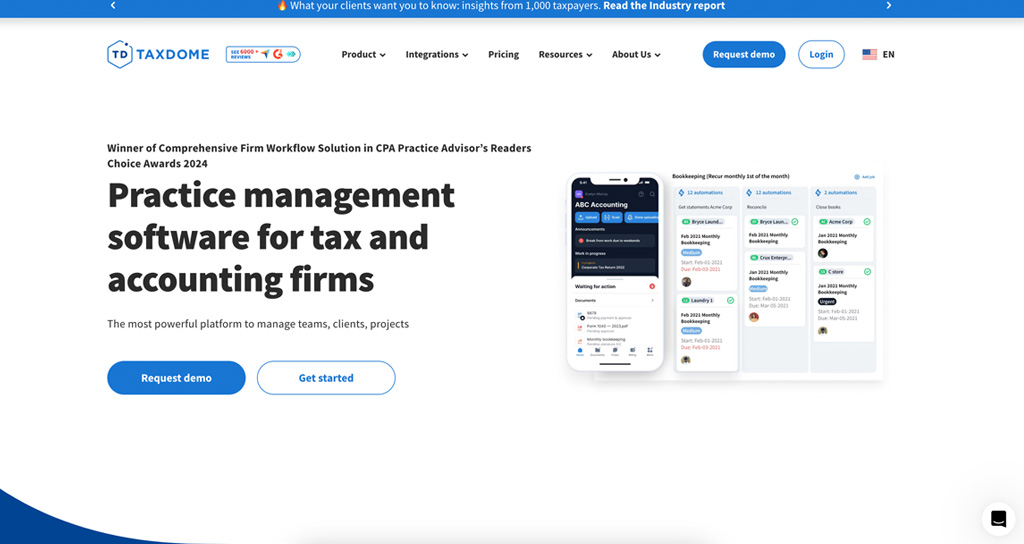Click the US flag language icon
The height and width of the screenshot is (544, 1024).
869,54
